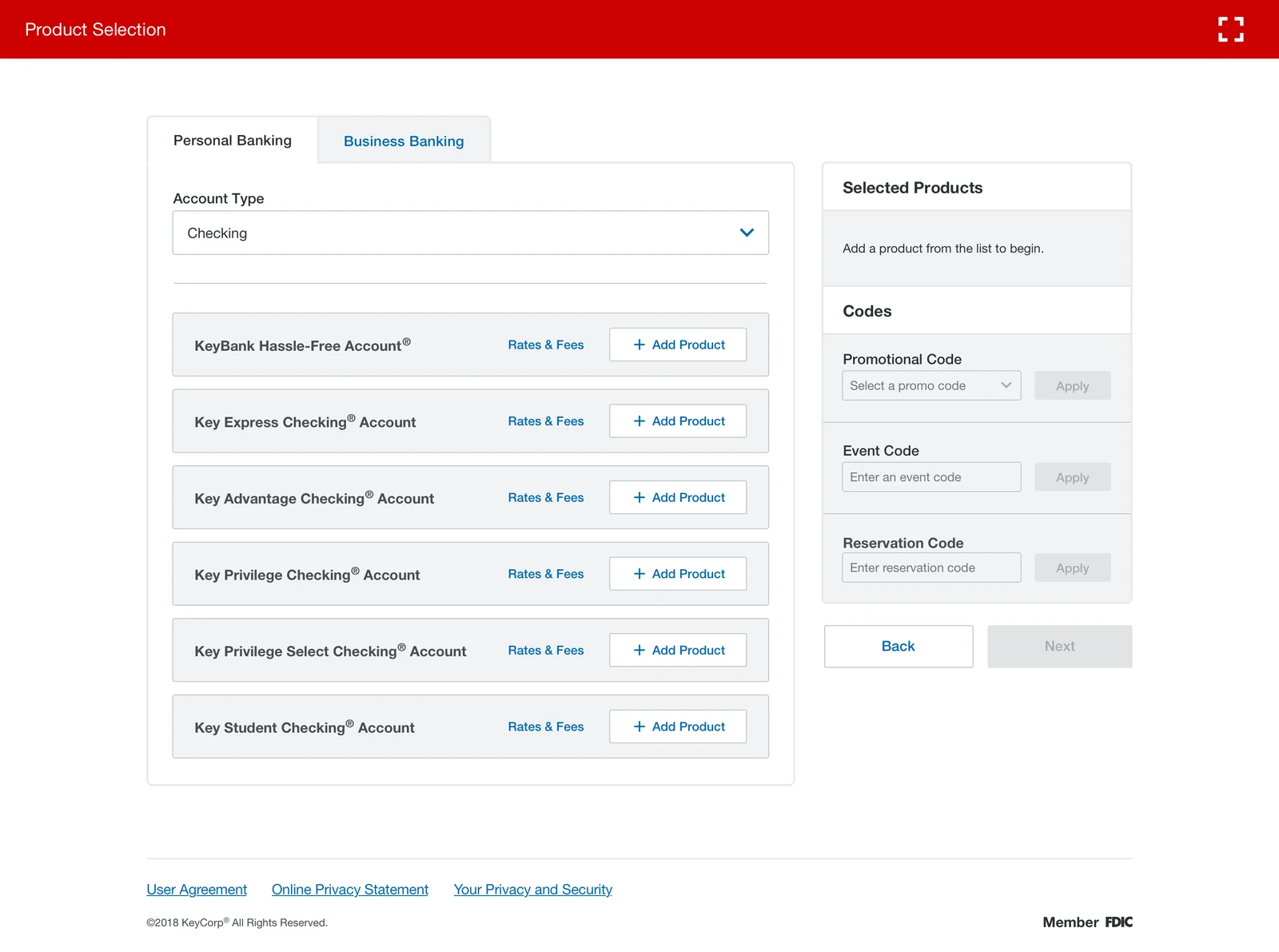View Rates & Fees for KeyBank Hassle-Free Account
1279x952 pixels.
[x=546, y=345]
